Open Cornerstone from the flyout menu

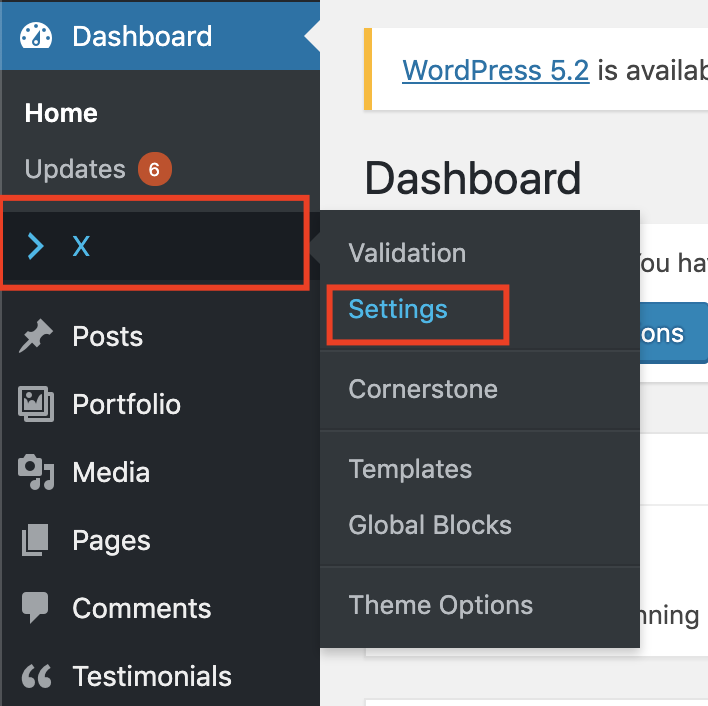coord(423,389)
